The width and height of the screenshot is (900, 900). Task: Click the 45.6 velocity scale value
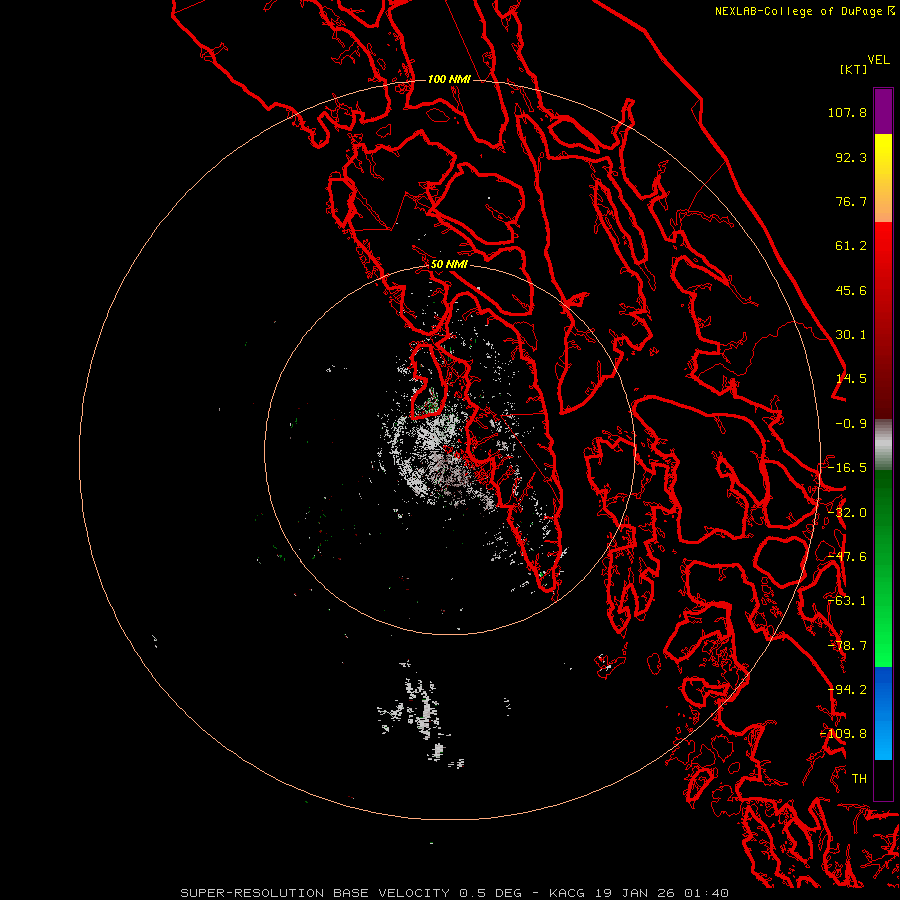(x=851, y=290)
